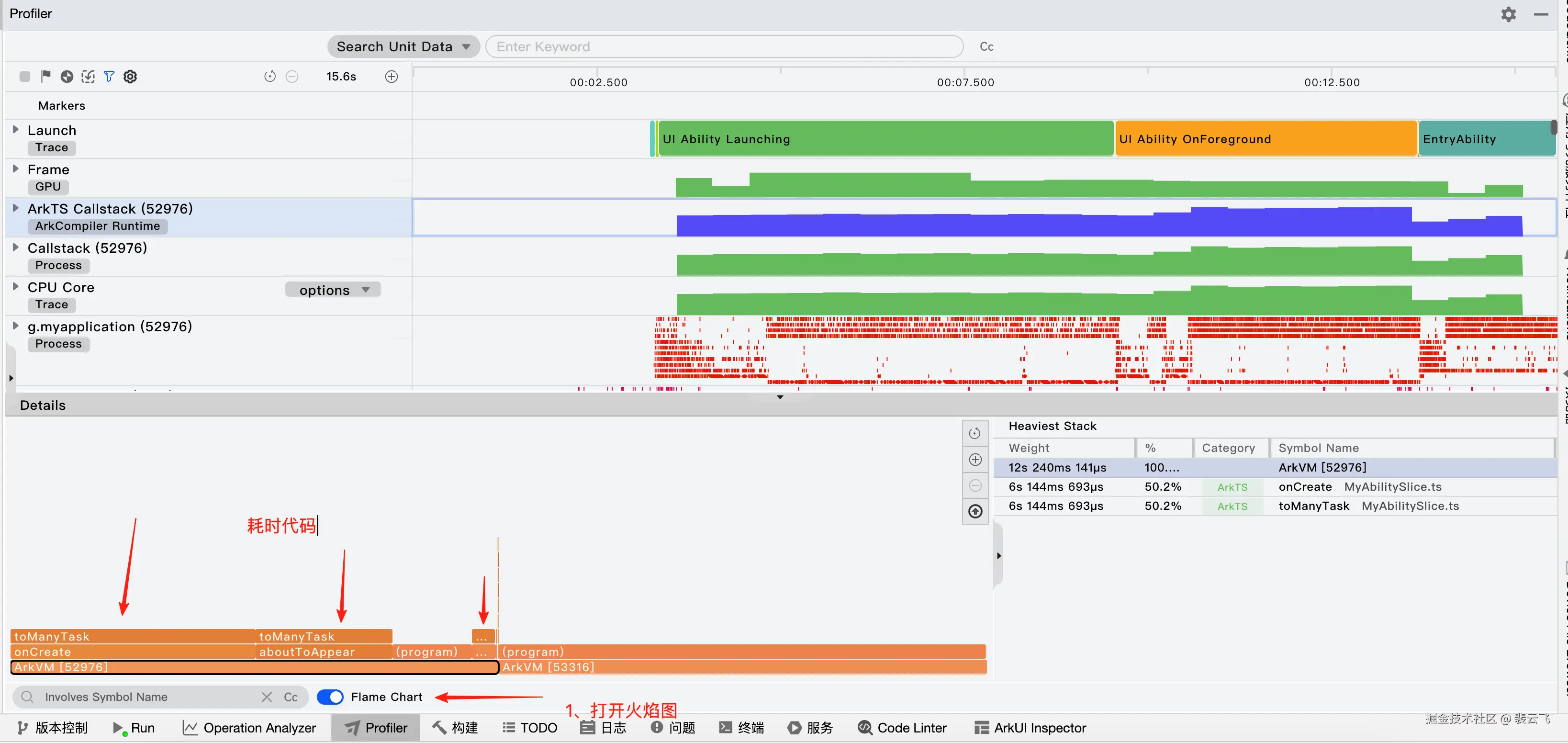Expand the ArkTS Callstack row
The image size is (1568, 743).
[x=16, y=208]
